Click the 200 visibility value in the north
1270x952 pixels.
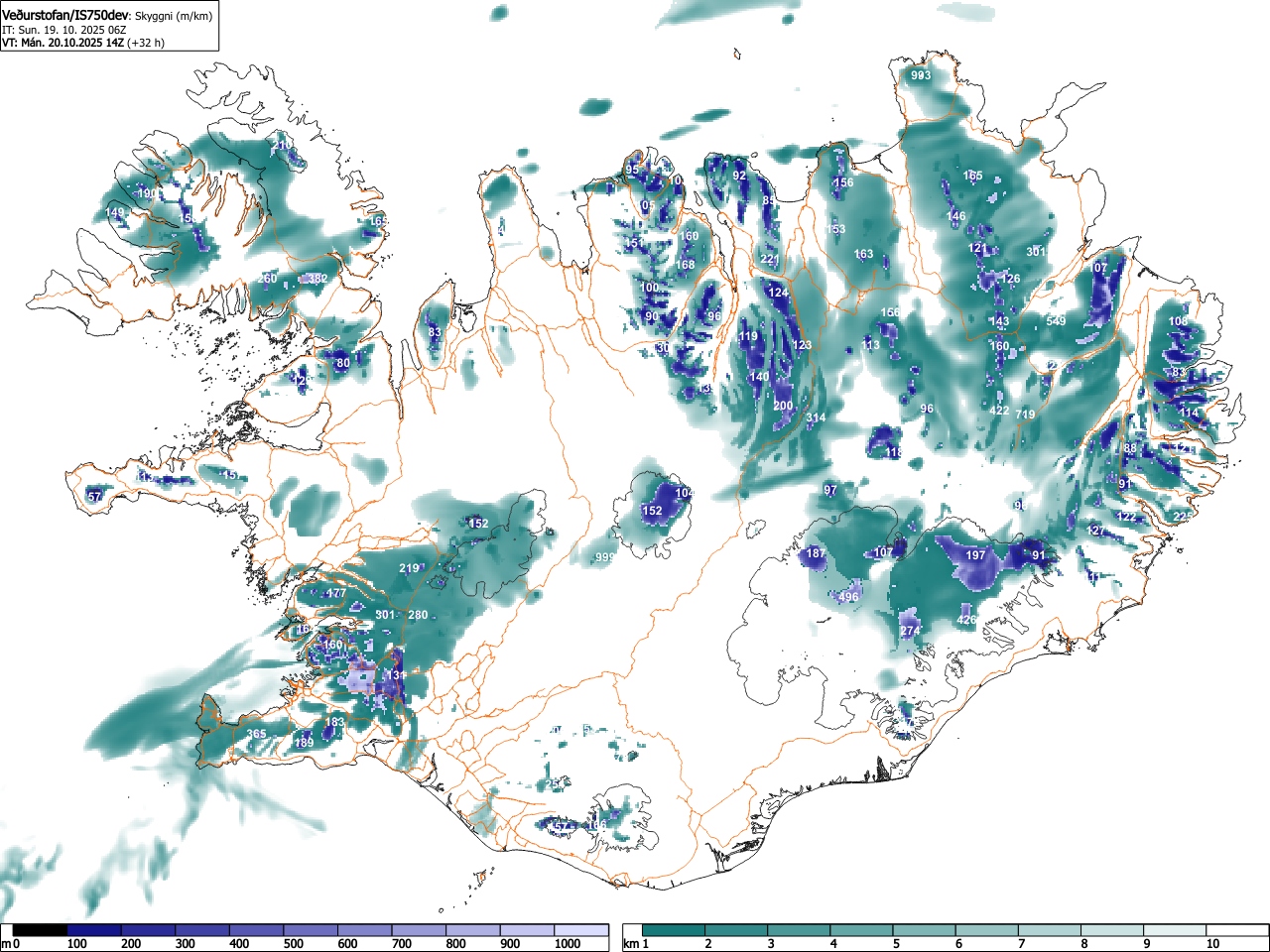(783, 406)
